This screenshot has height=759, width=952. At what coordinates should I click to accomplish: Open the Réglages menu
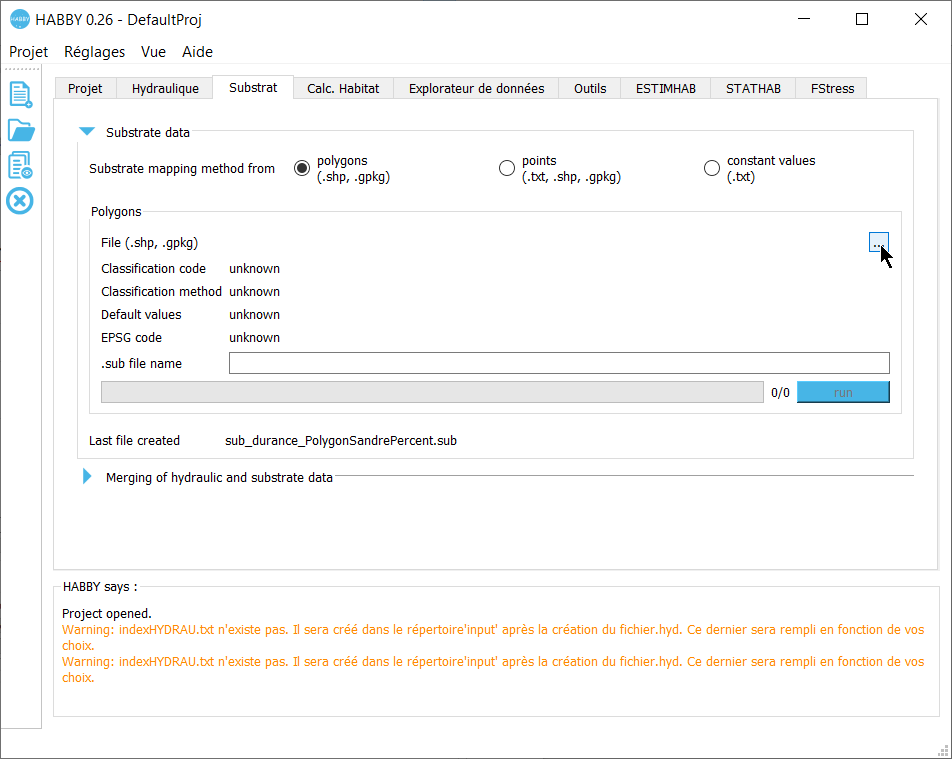pyautogui.click(x=94, y=52)
